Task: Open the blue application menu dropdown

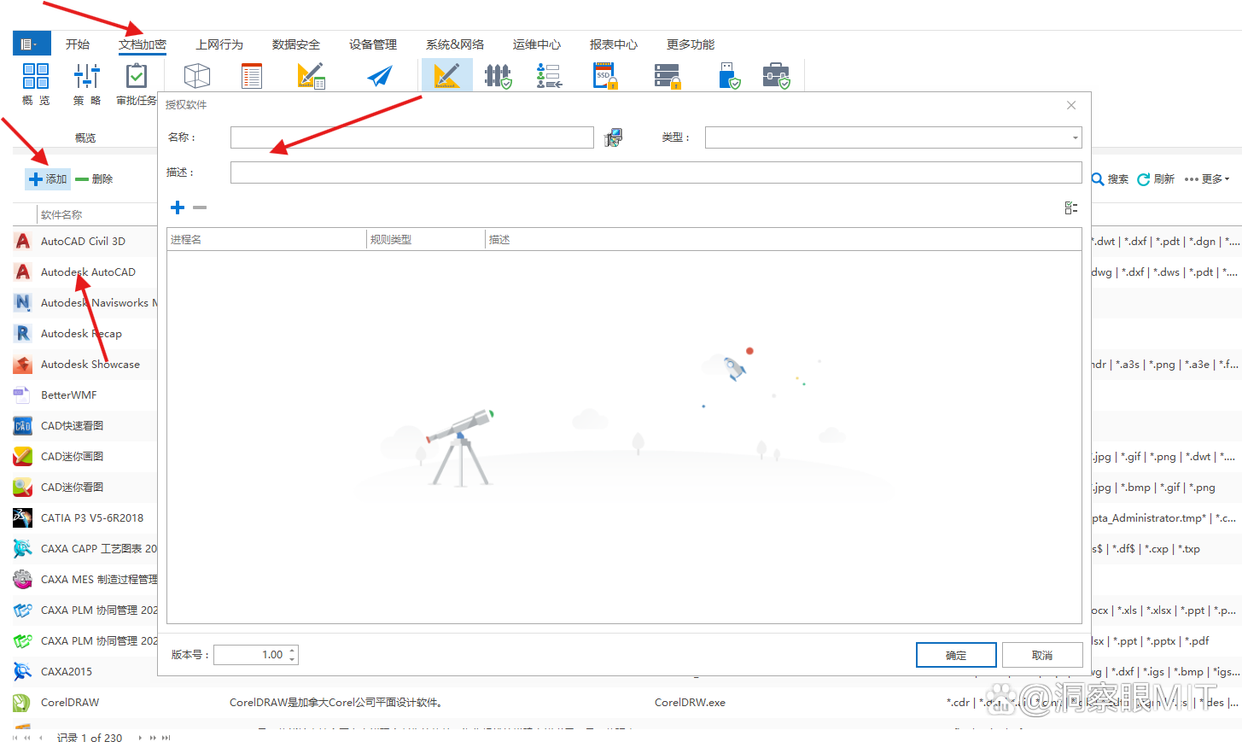Action: [x=29, y=44]
